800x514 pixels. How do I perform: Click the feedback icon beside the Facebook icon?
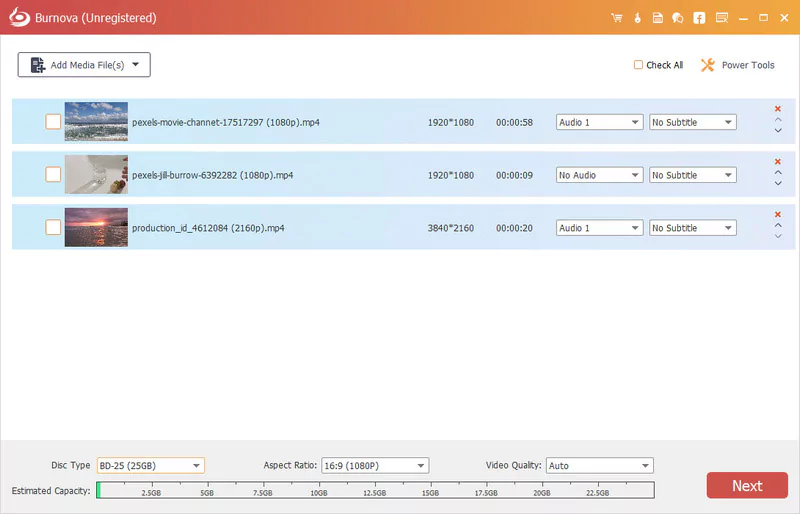(720, 18)
